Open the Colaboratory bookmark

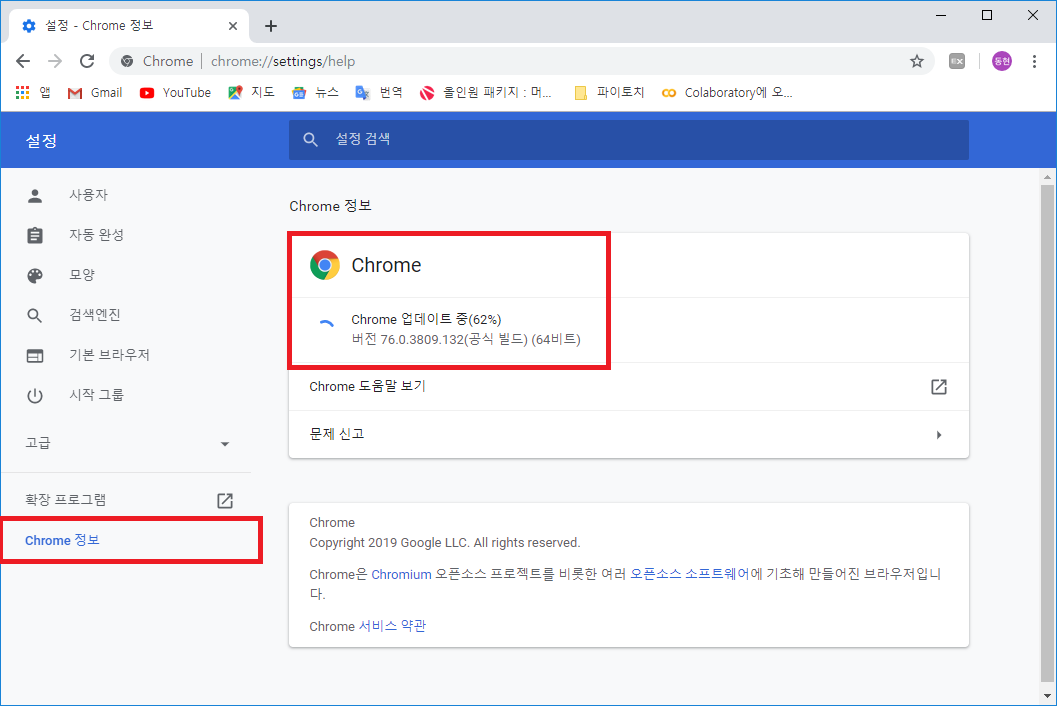coord(727,92)
